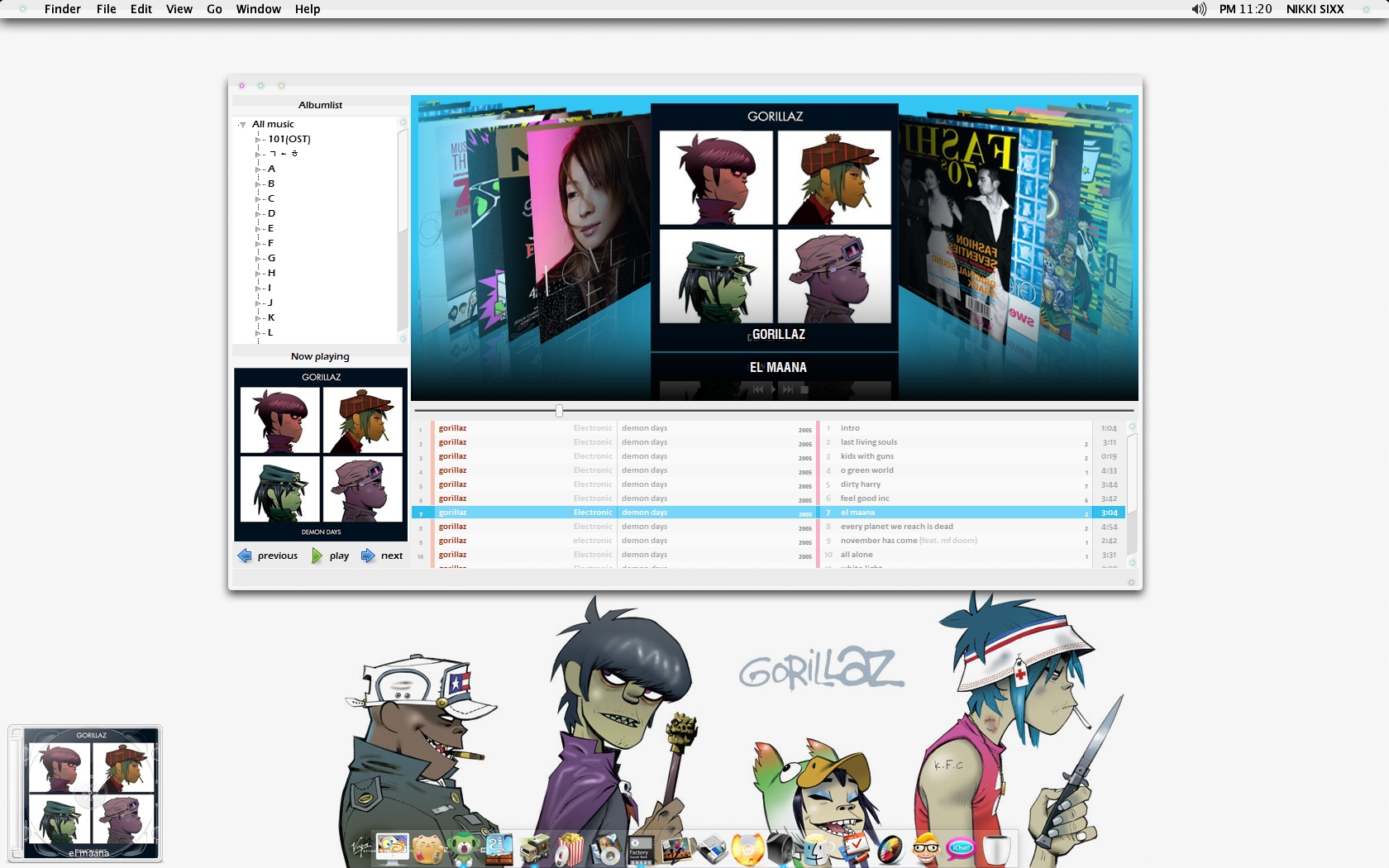Click the volume speaker icon in menu bar
Viewport: 1389px width, 868px height.
pos(1199,9)
